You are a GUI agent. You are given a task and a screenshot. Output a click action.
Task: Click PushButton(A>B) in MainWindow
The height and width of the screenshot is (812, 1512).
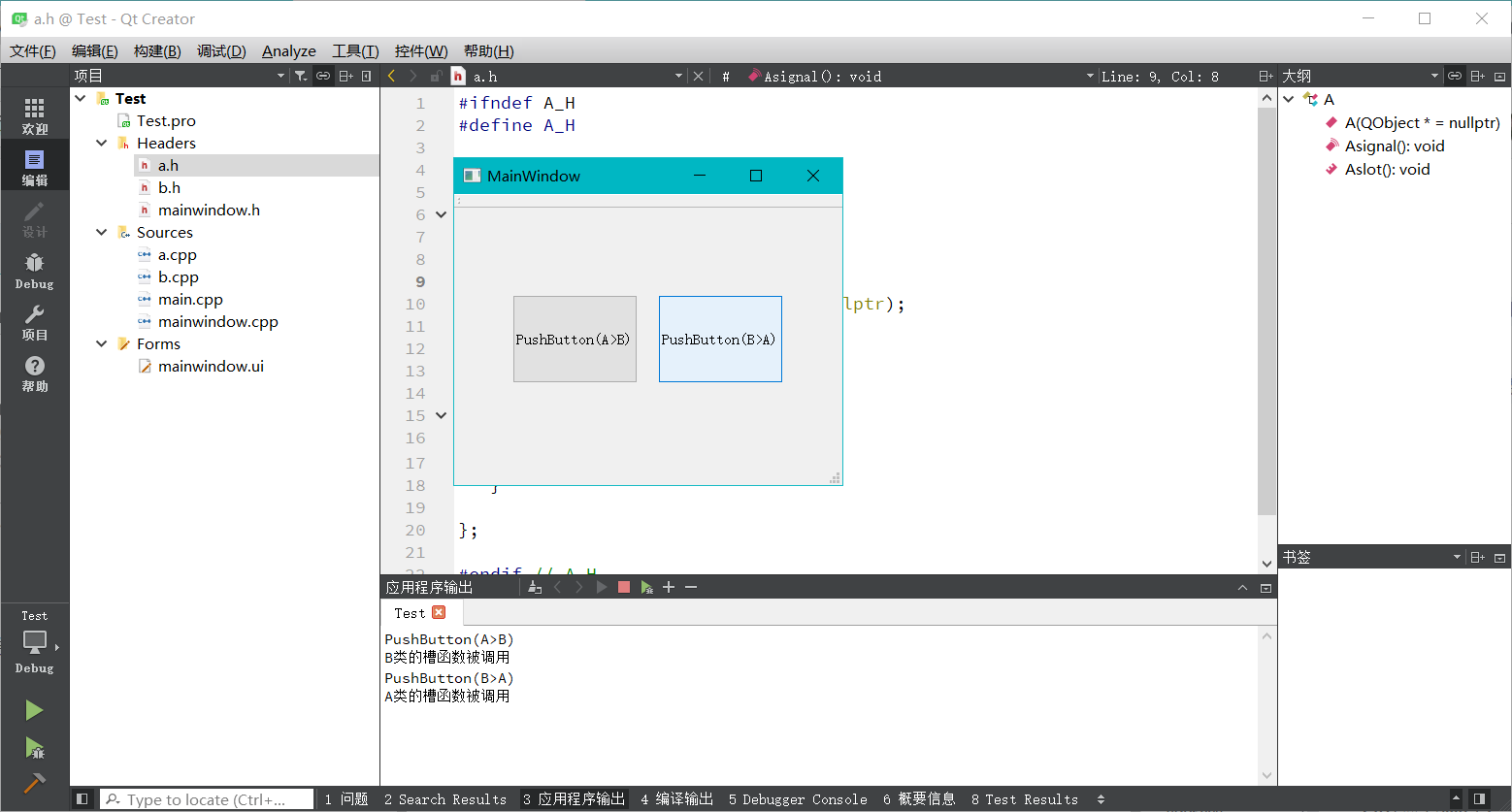(575, 339)
